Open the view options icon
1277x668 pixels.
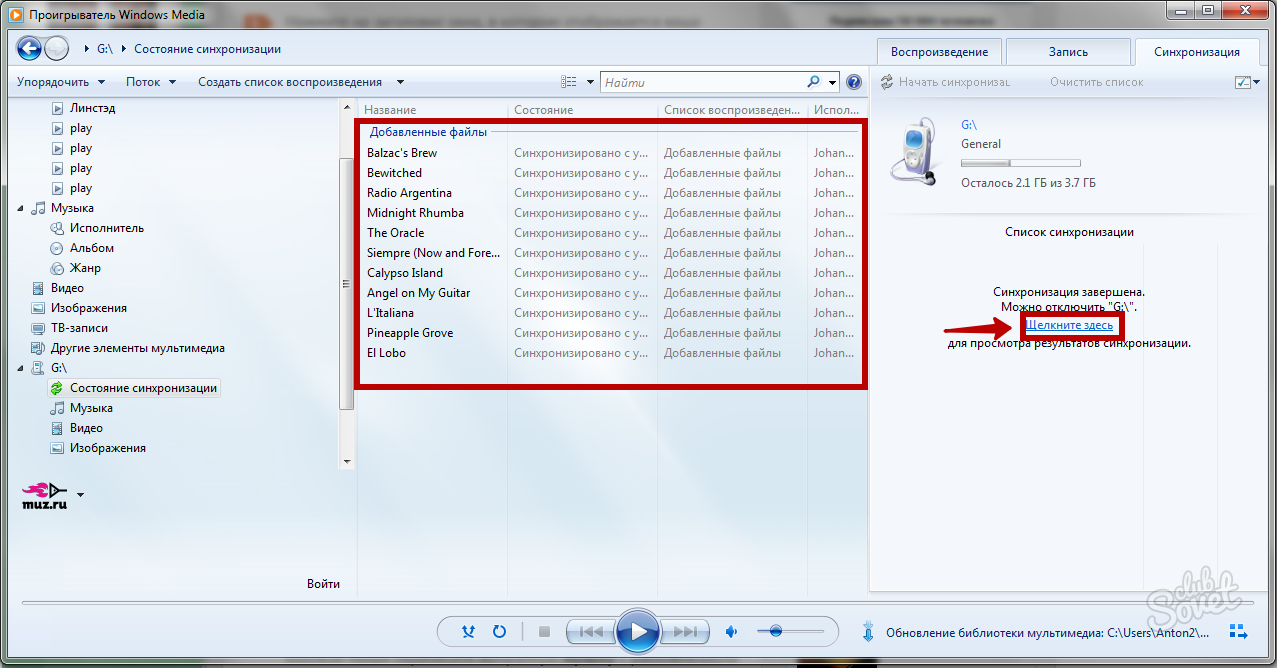[x=569, y=82]
